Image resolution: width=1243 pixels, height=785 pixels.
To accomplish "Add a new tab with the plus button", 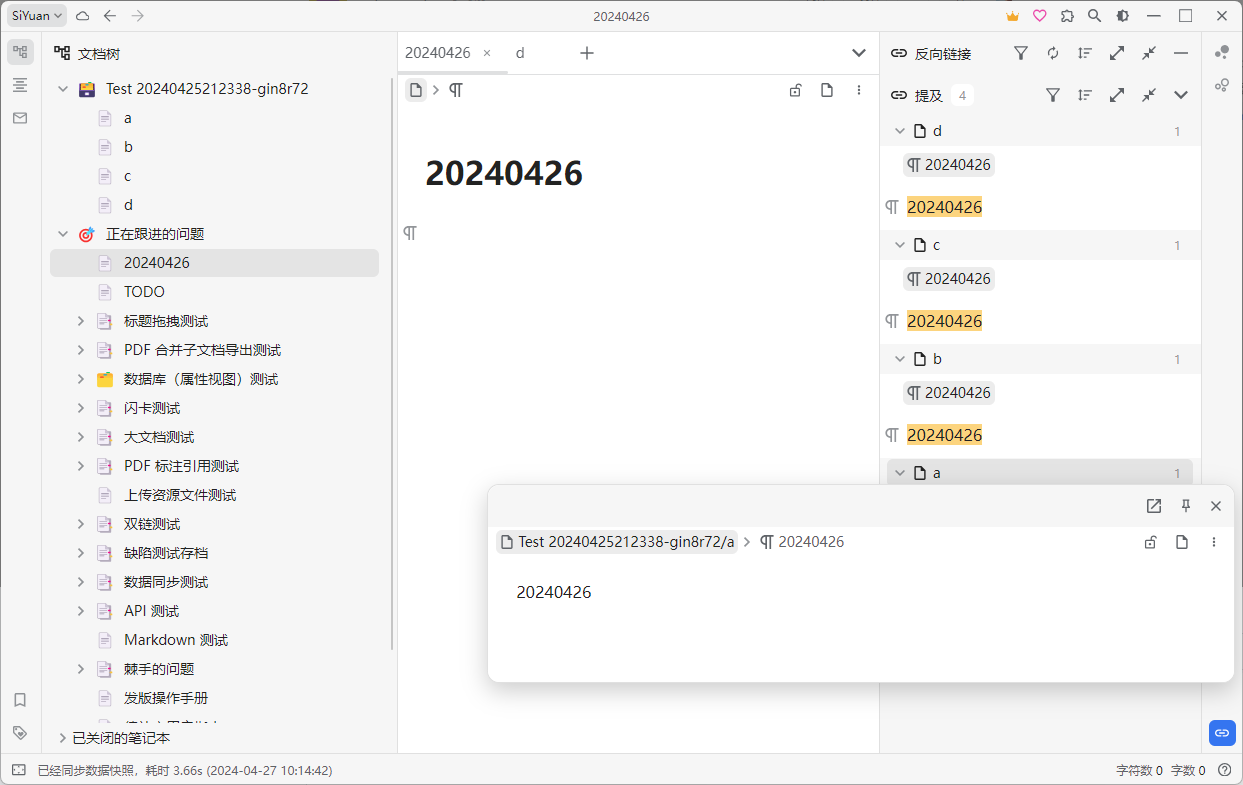I will (x=587, y=53).
